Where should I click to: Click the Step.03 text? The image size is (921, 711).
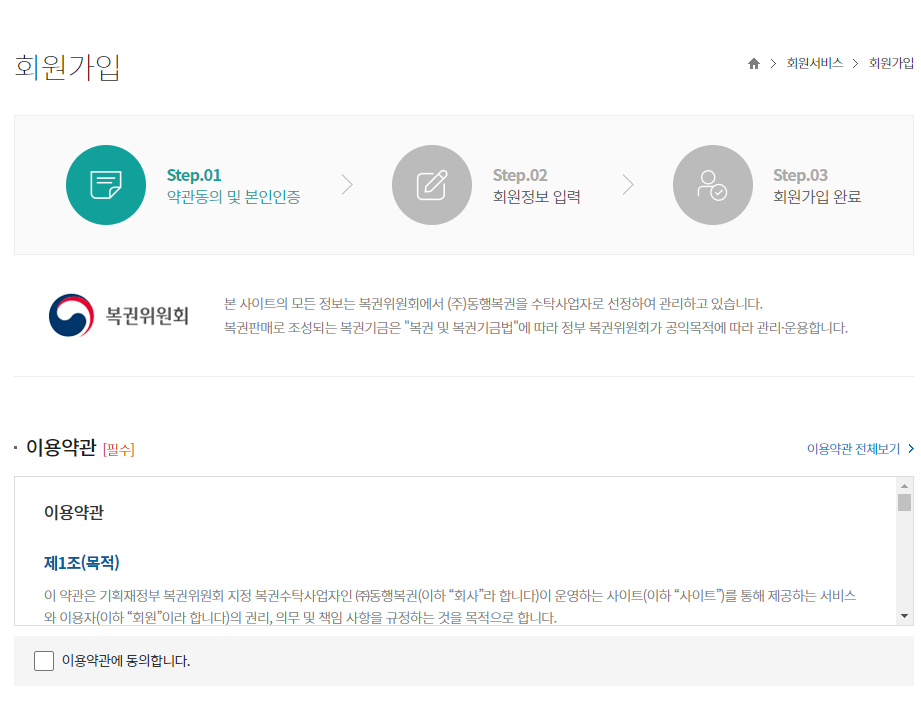tap(800, 175)
